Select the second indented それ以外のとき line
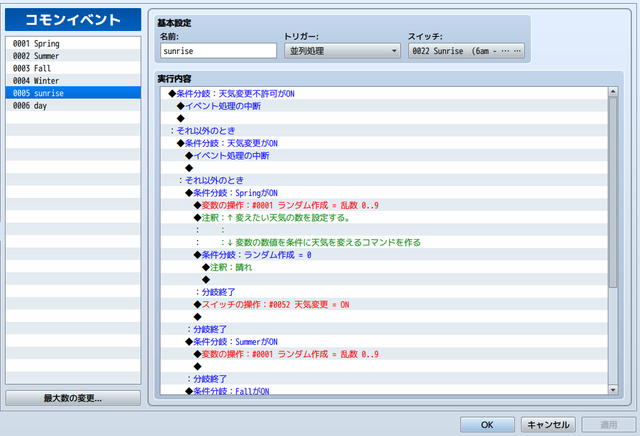 [x=384, y=180]
